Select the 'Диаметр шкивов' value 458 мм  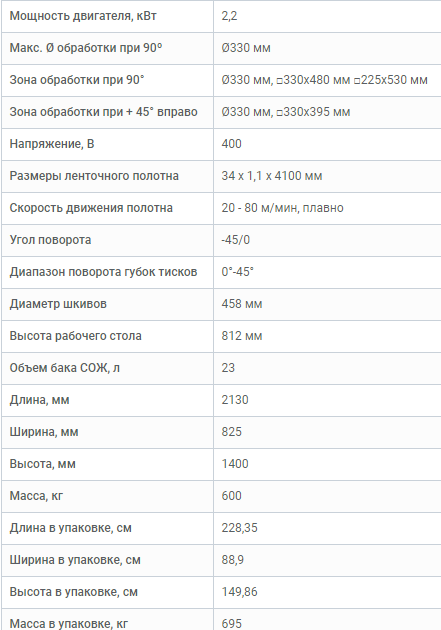click(x=242, y=304)
